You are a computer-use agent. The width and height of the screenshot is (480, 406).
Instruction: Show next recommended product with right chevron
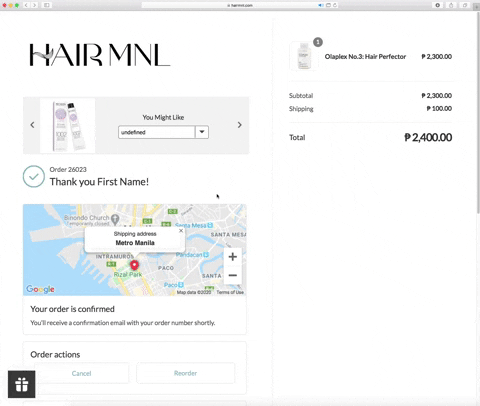point(239,125)
